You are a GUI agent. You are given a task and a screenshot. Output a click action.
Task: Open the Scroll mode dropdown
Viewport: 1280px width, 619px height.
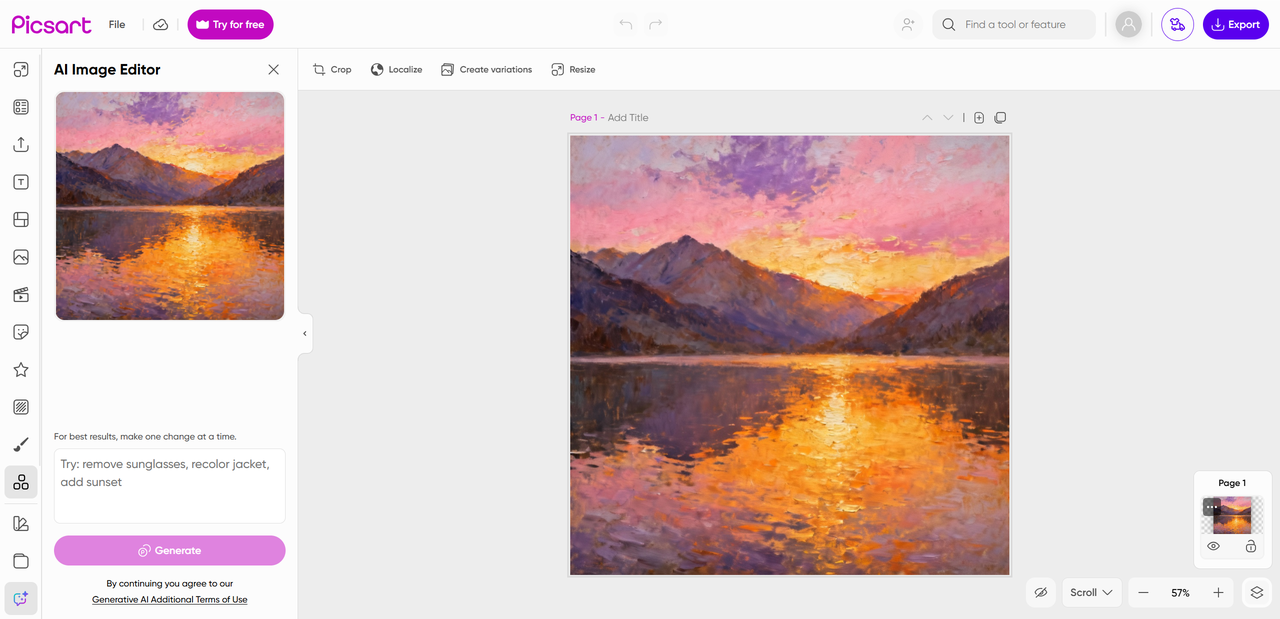1091,593
